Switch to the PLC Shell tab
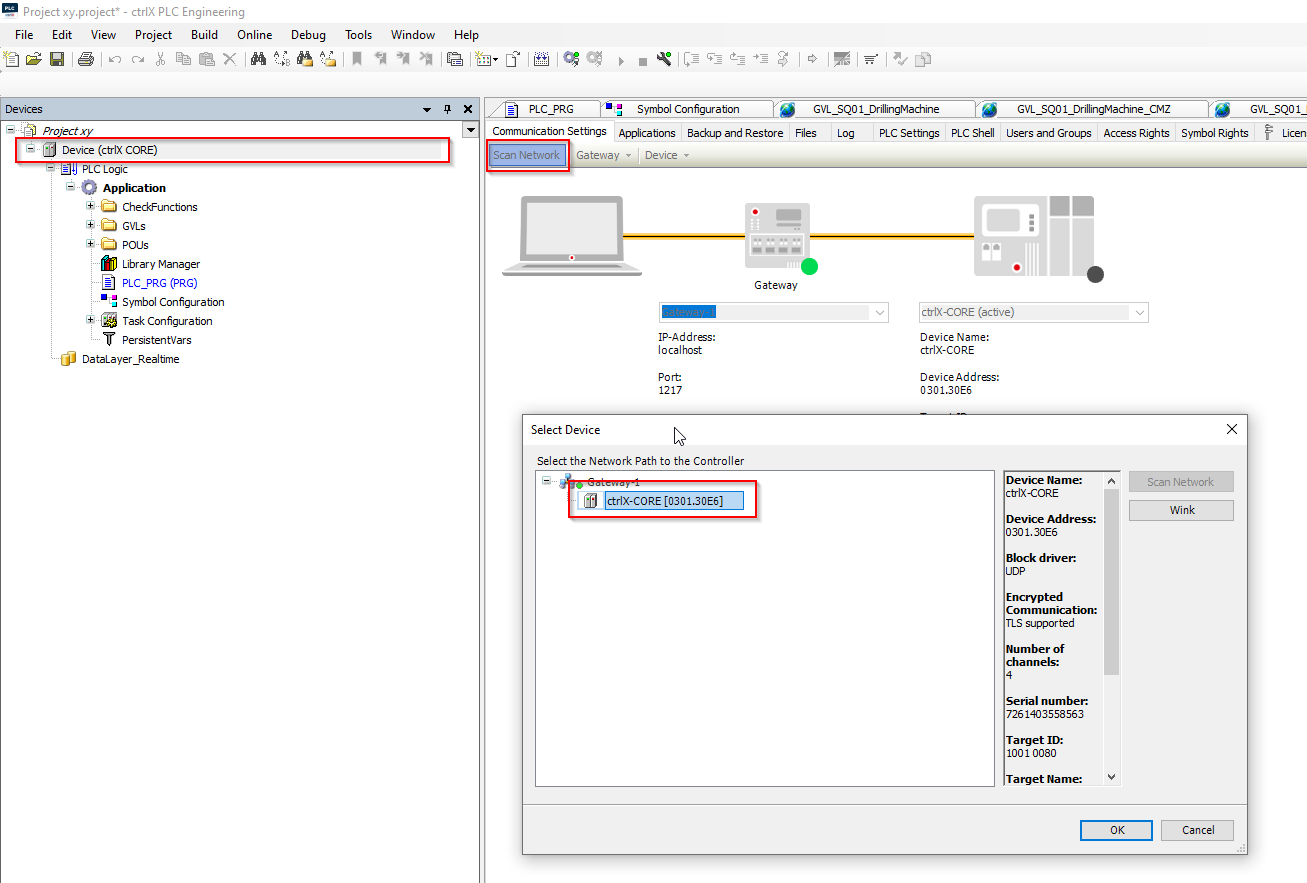Image resolution: width=1307 pixels, height=883 pixels. pos(973,133)
